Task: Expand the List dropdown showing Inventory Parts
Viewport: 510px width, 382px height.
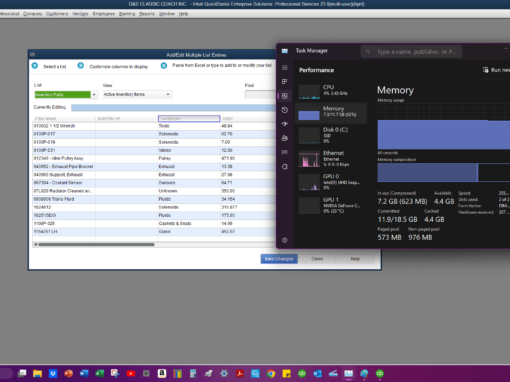Action: tap(94, 95)
